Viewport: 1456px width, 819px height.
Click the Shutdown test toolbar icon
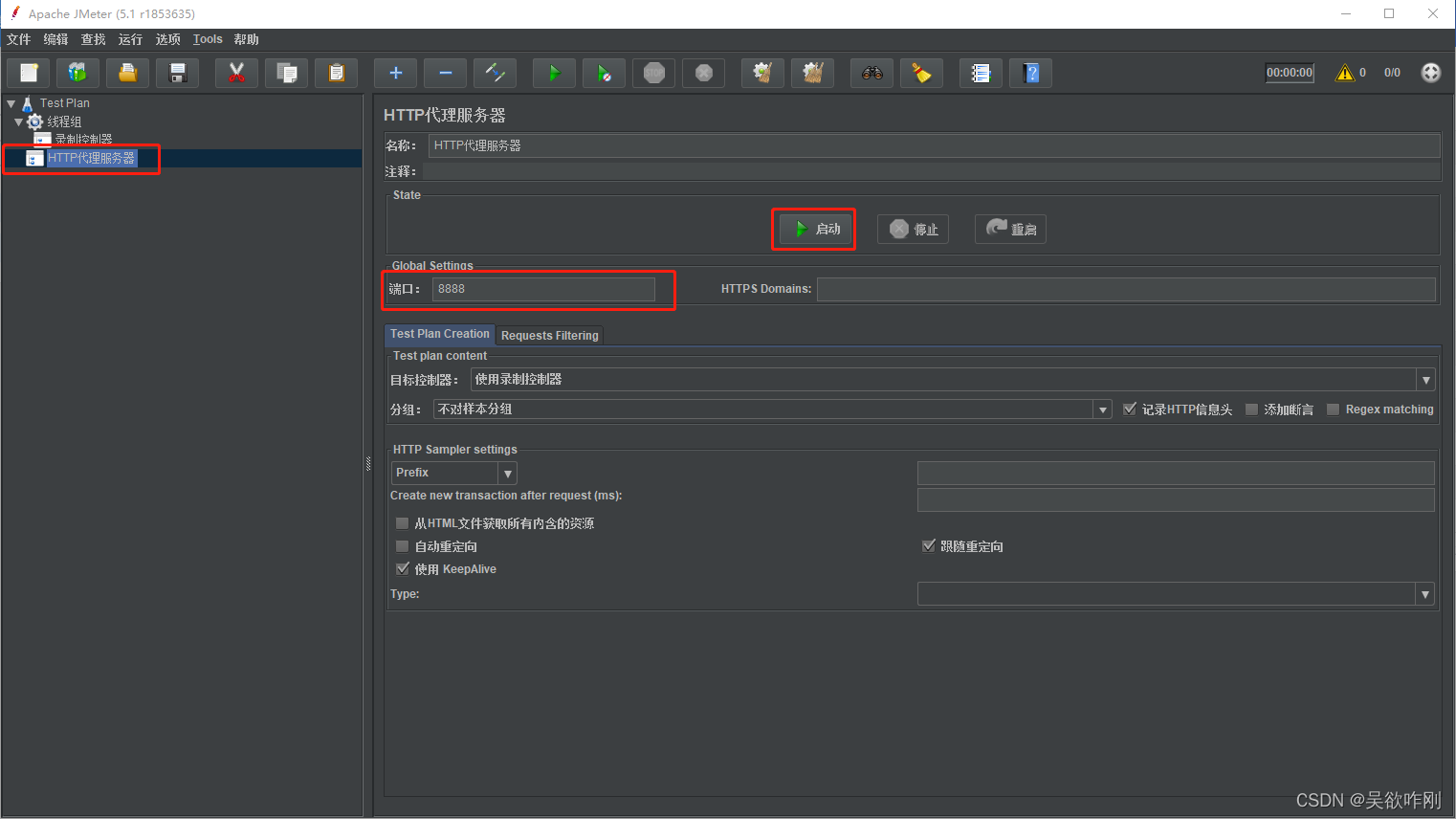pyautogui.click(x=703, y=73)
